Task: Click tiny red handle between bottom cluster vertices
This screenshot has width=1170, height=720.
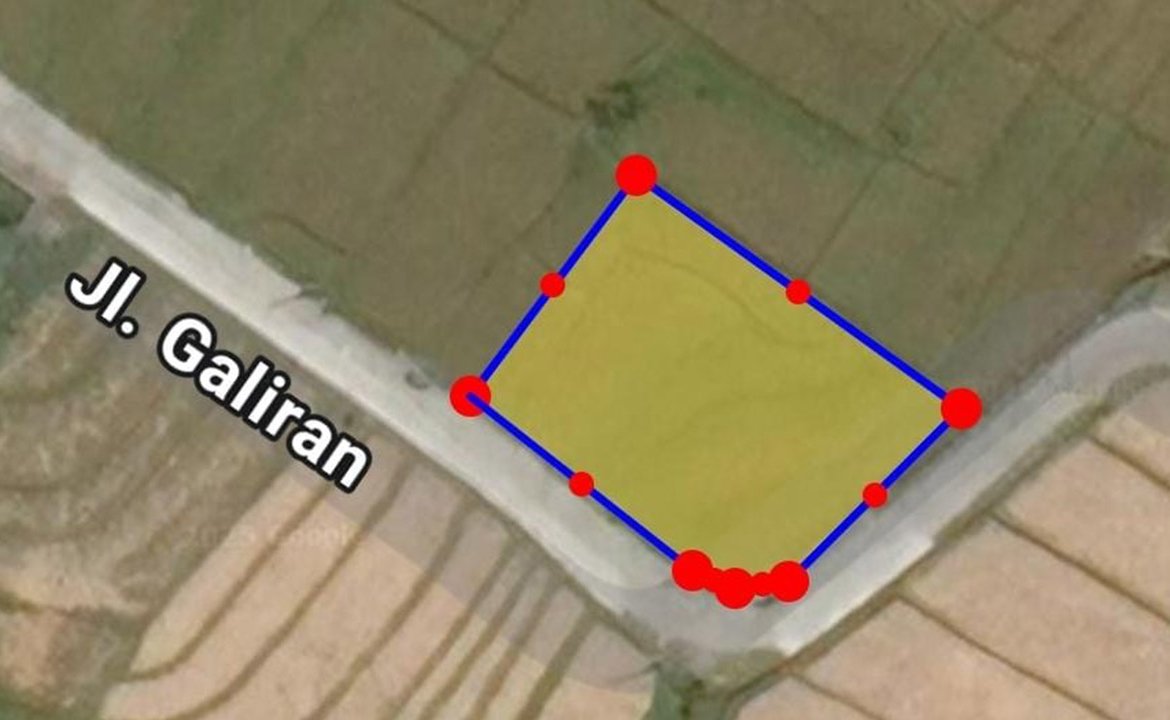Action: [762, 583]
